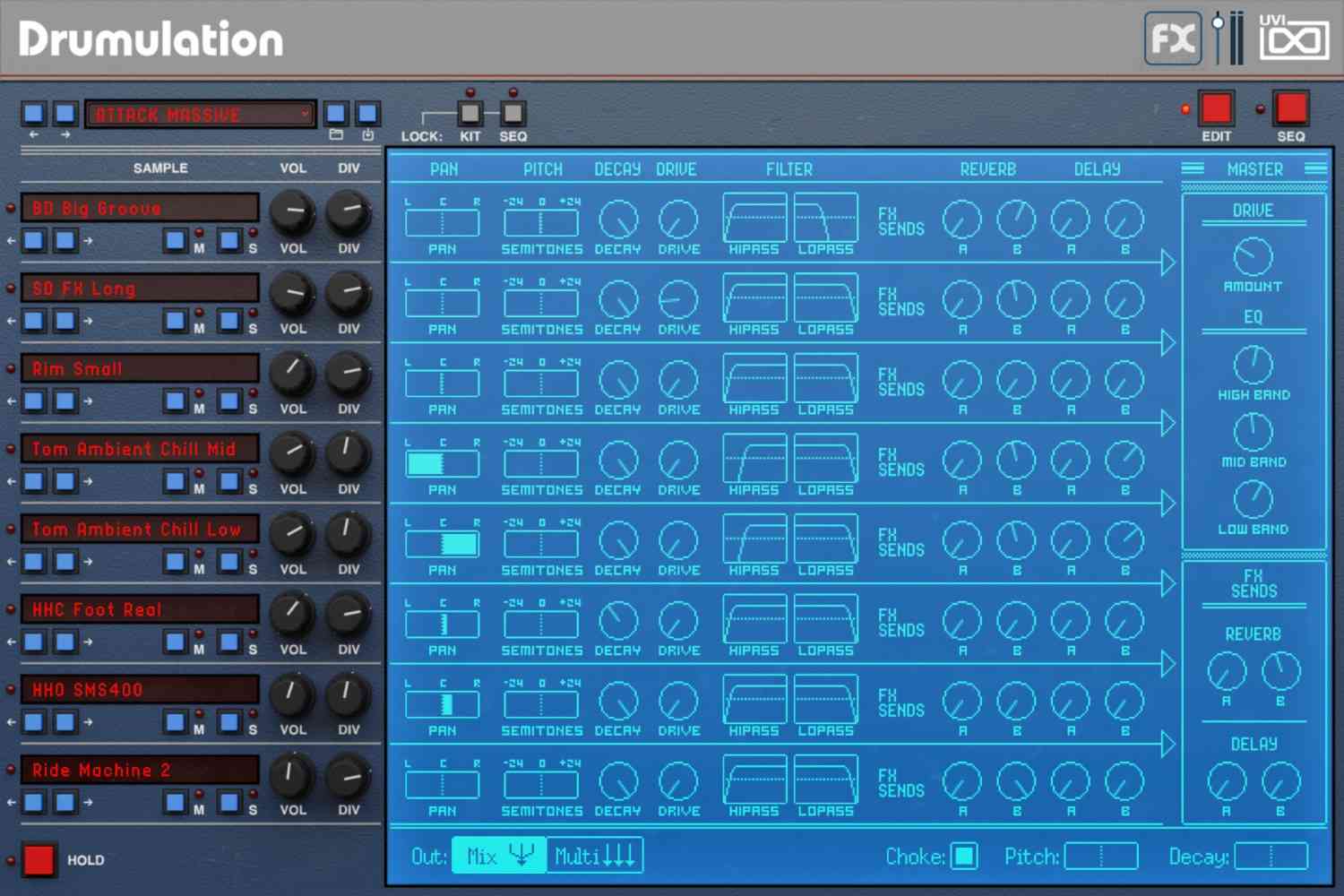Viewport: 1344px width, 896px height.
Task: Open the FX panel from the top bar
Action: pyautogui.click(x=1173, y=38)
